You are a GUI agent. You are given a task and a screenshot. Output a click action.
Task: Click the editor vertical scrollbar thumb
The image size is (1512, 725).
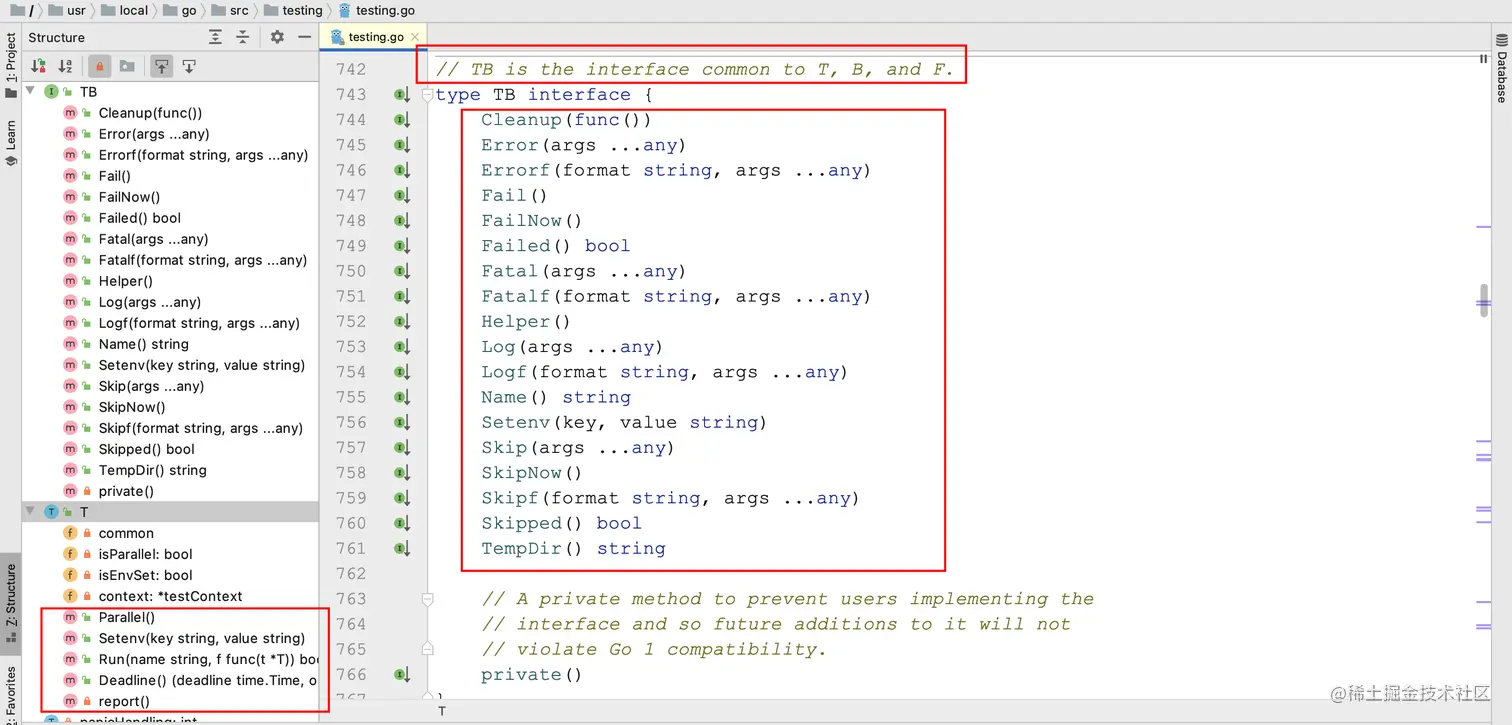pyautogui.click(x=1484, y=301)
